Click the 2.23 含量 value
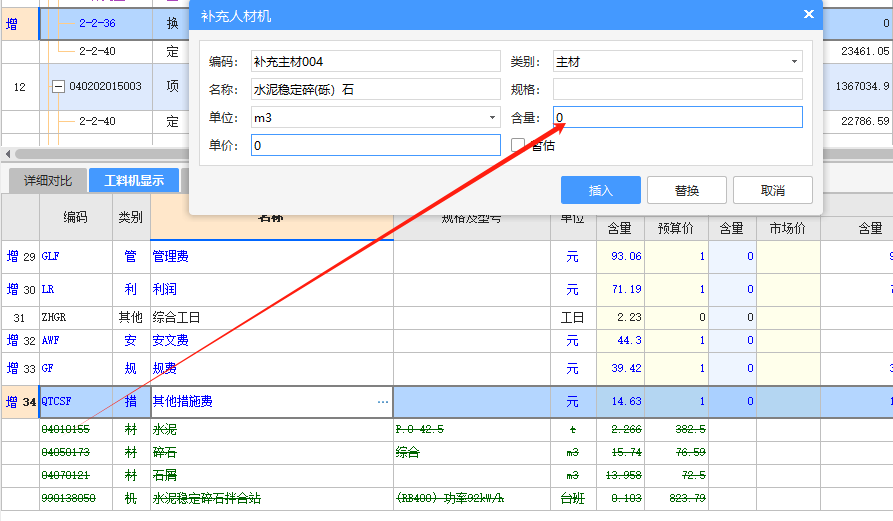The width and height of the screenshot is (893, 521). (x=620, y=318)
